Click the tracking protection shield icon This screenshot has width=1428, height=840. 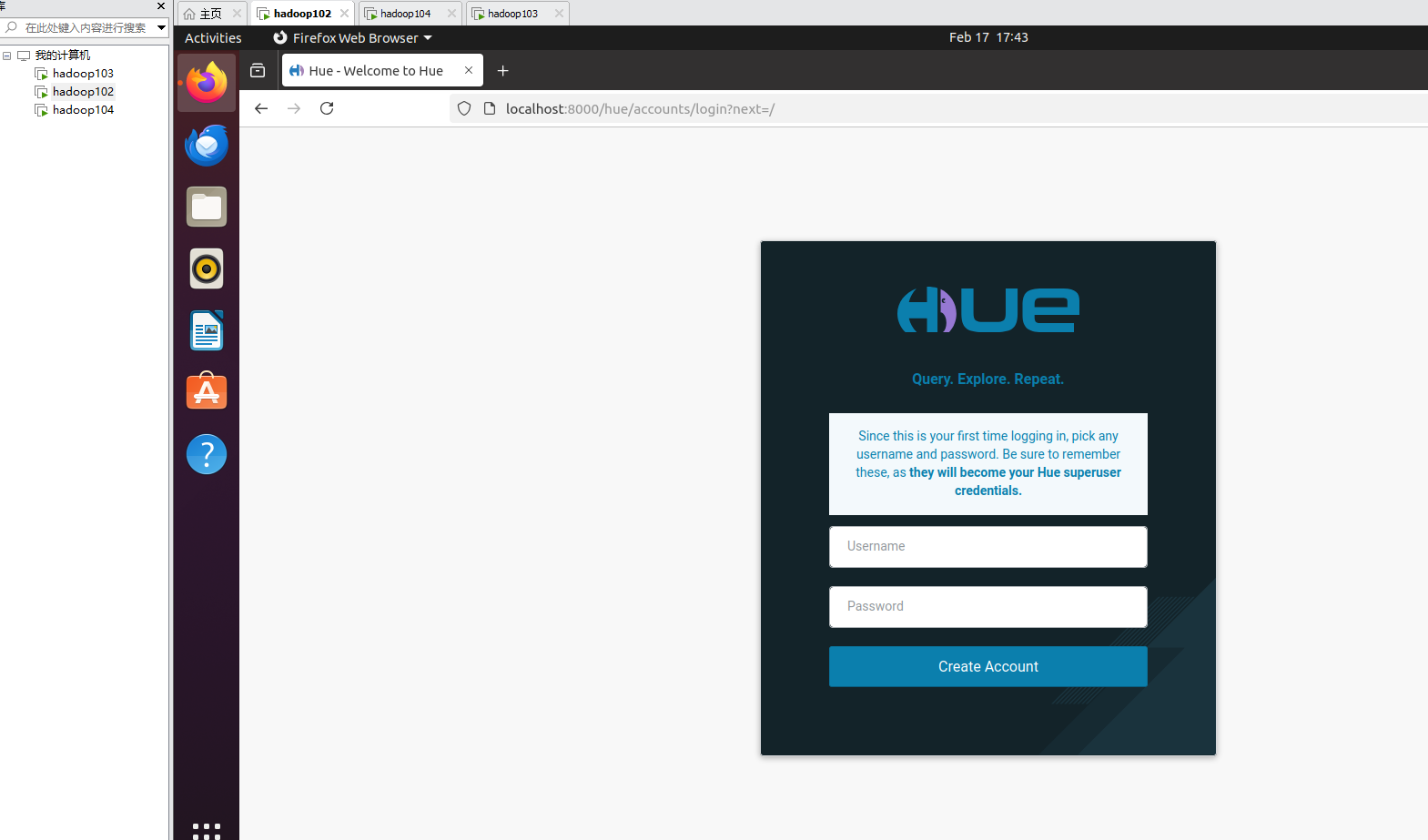[464, 108]
